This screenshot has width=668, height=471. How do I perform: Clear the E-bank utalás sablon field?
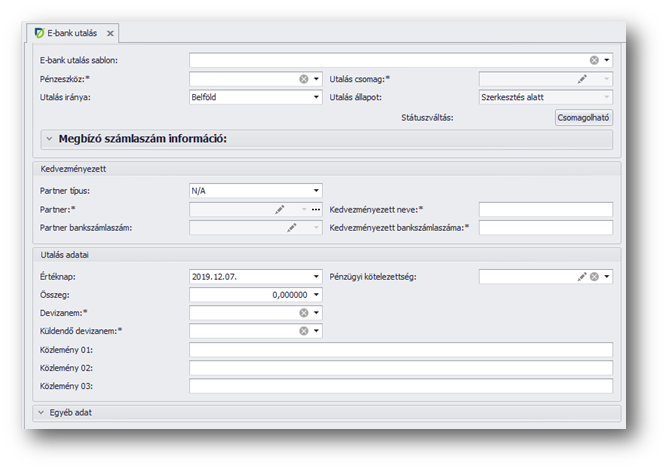pyautogui.click(x=594, y=60)
